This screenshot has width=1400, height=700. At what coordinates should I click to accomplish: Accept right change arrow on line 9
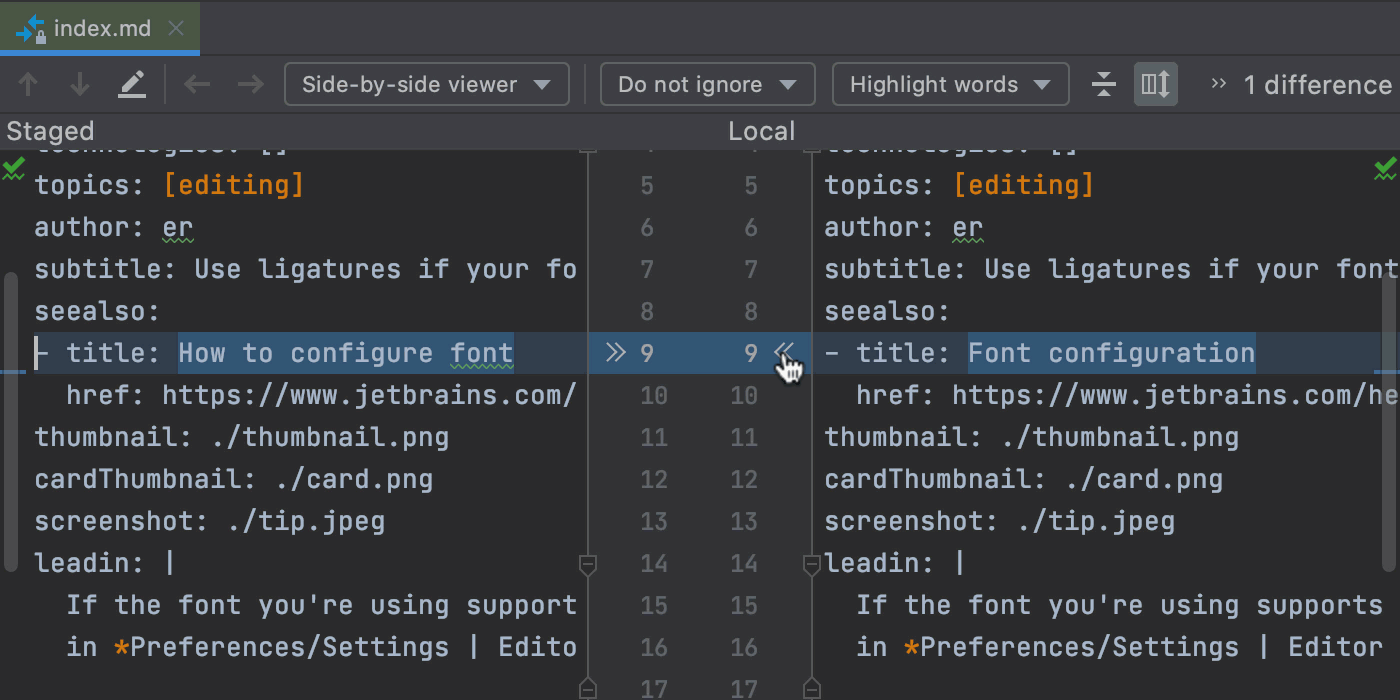[785, 351]
